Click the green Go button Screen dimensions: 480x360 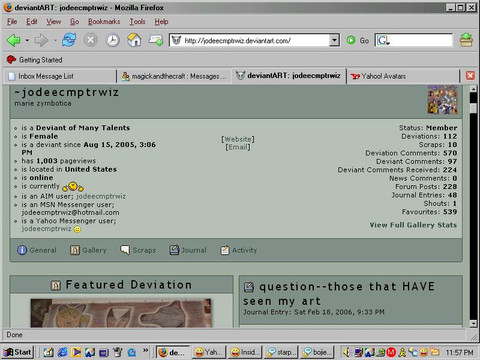[x=358, y=41]
